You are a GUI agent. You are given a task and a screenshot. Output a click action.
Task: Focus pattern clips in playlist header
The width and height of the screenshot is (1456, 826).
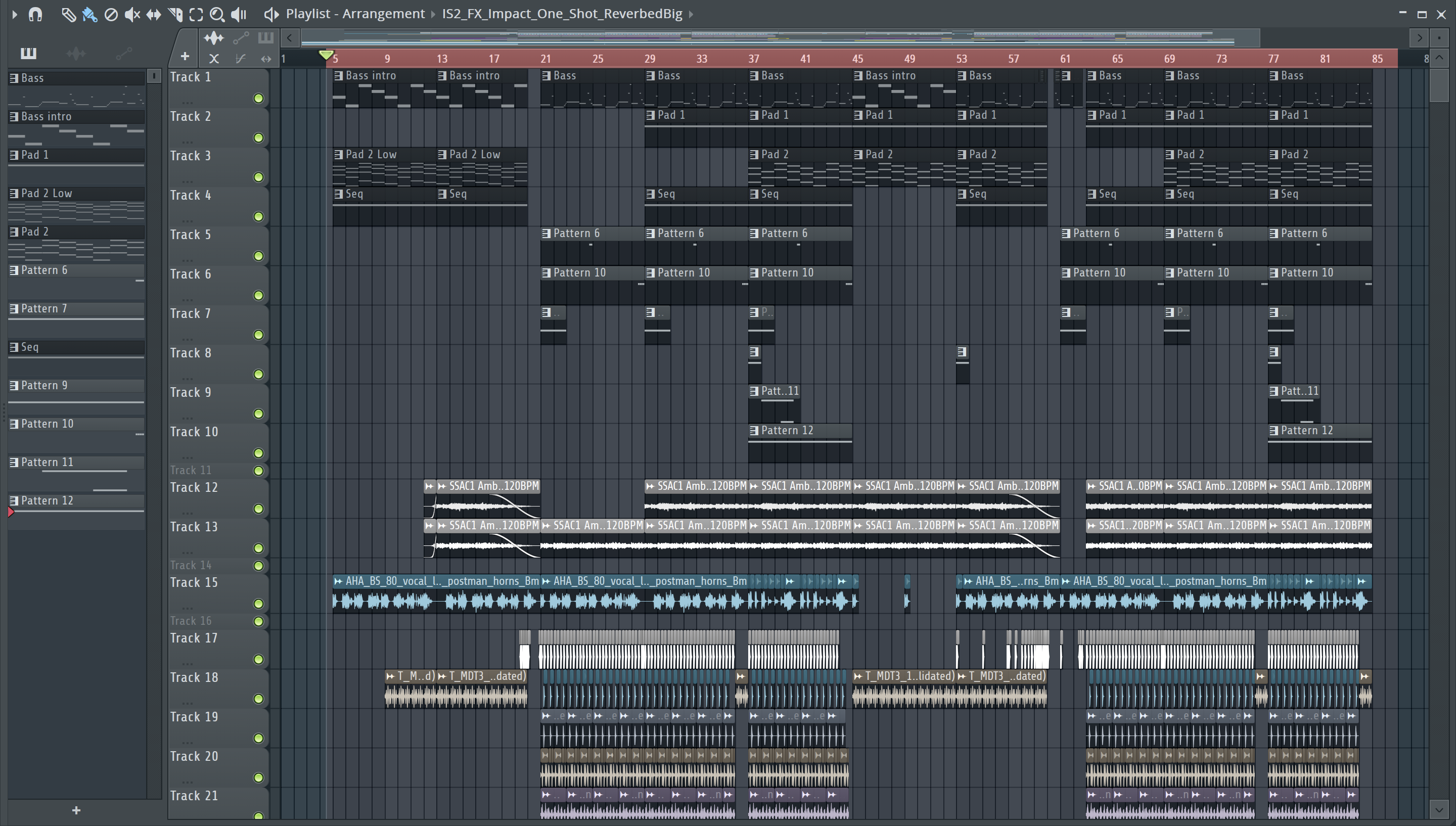point(265,38)
